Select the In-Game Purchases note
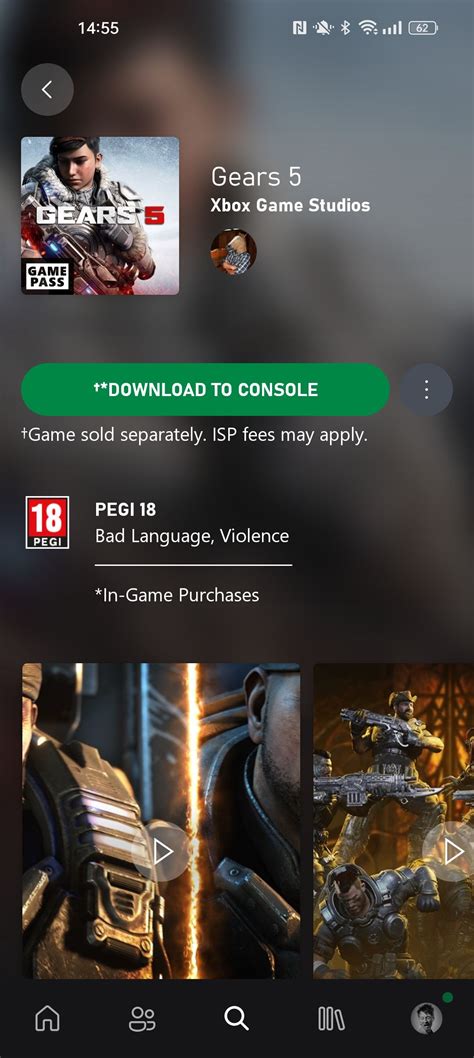Viewport: 474px width, 1058px height. coord(177,594)
